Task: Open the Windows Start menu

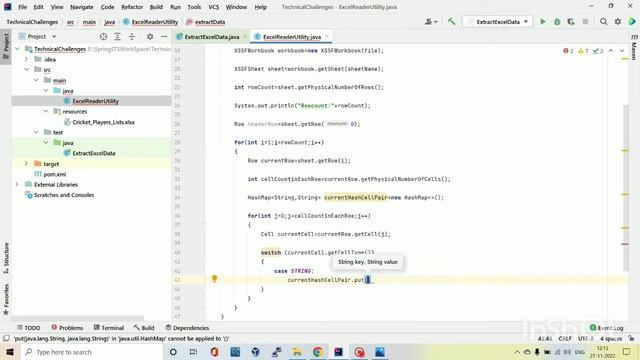Action: tap(10, 352)
